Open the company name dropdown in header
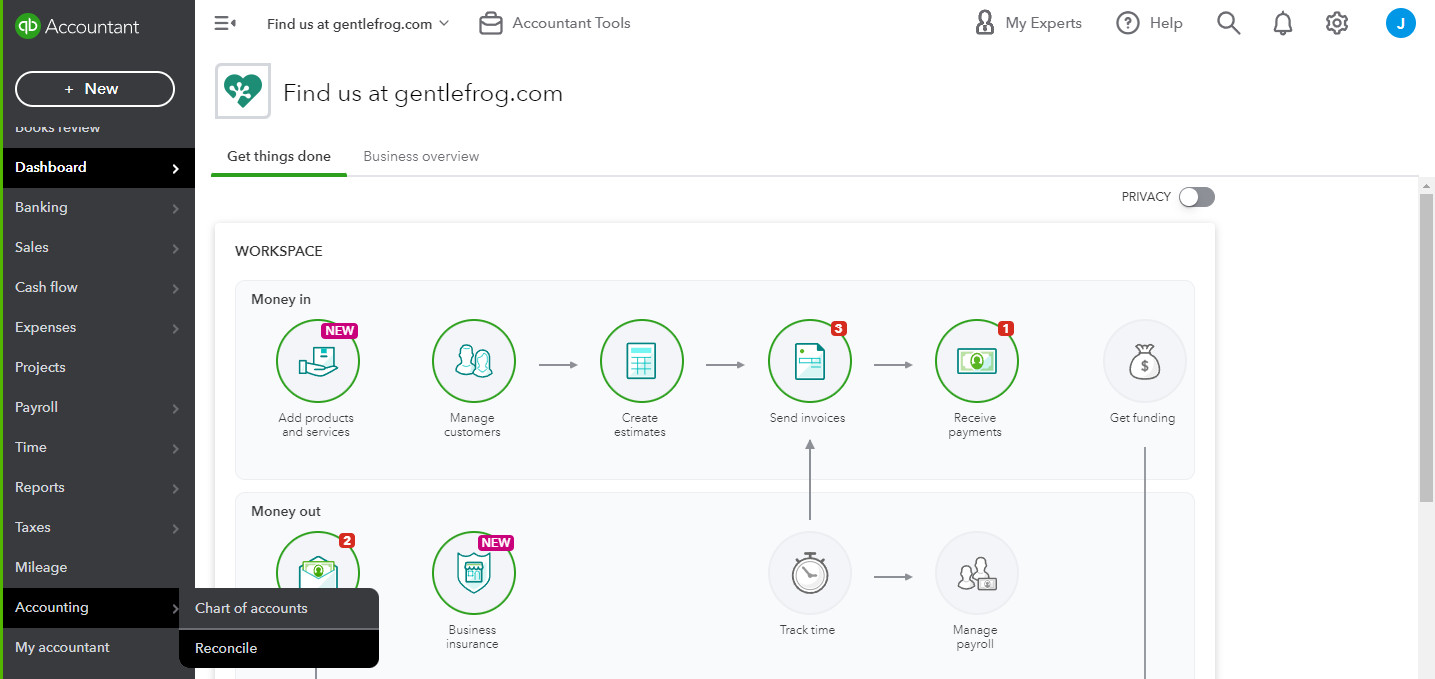Viewport: 1435px width, 679px height. (x=358, y=23)
